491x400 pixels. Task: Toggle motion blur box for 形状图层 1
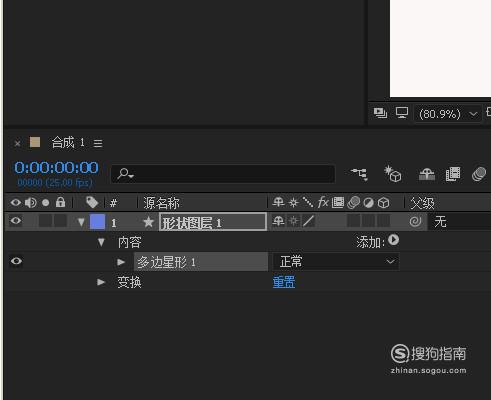[354, 221]
